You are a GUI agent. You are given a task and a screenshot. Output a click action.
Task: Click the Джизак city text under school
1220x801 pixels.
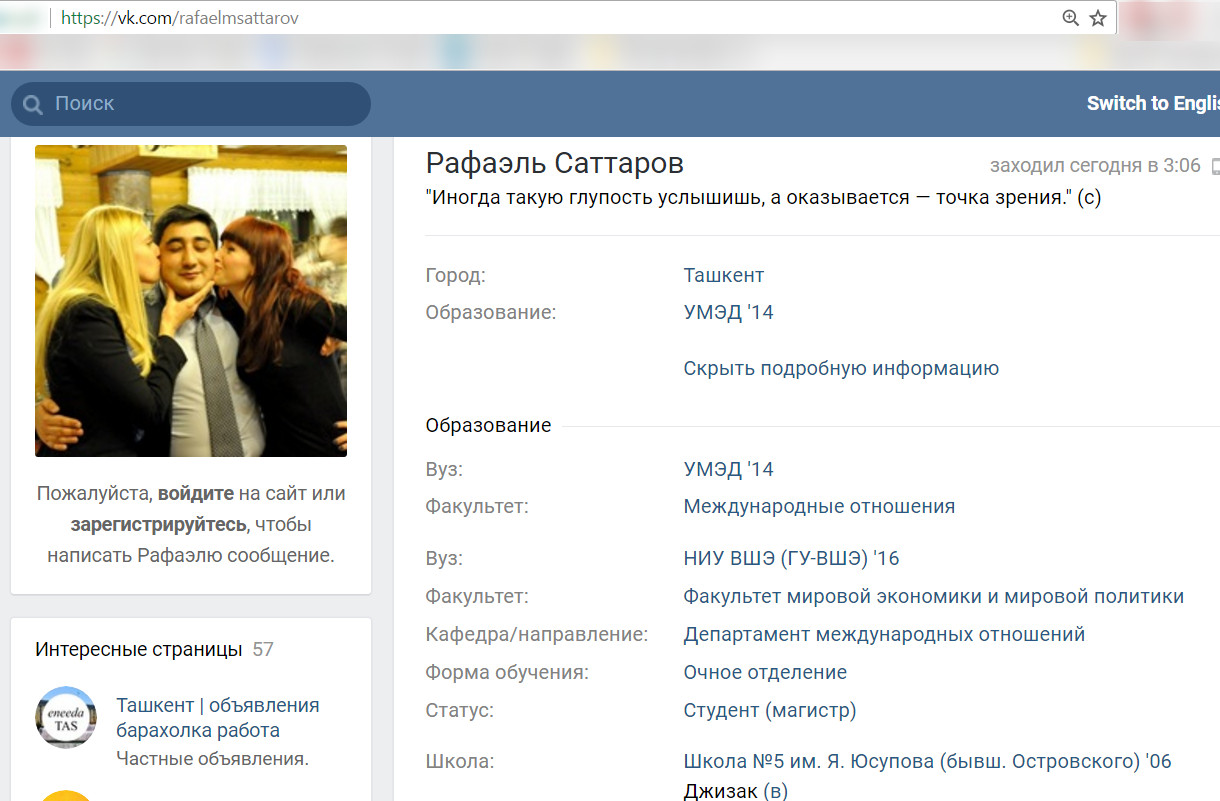[720, 791]
